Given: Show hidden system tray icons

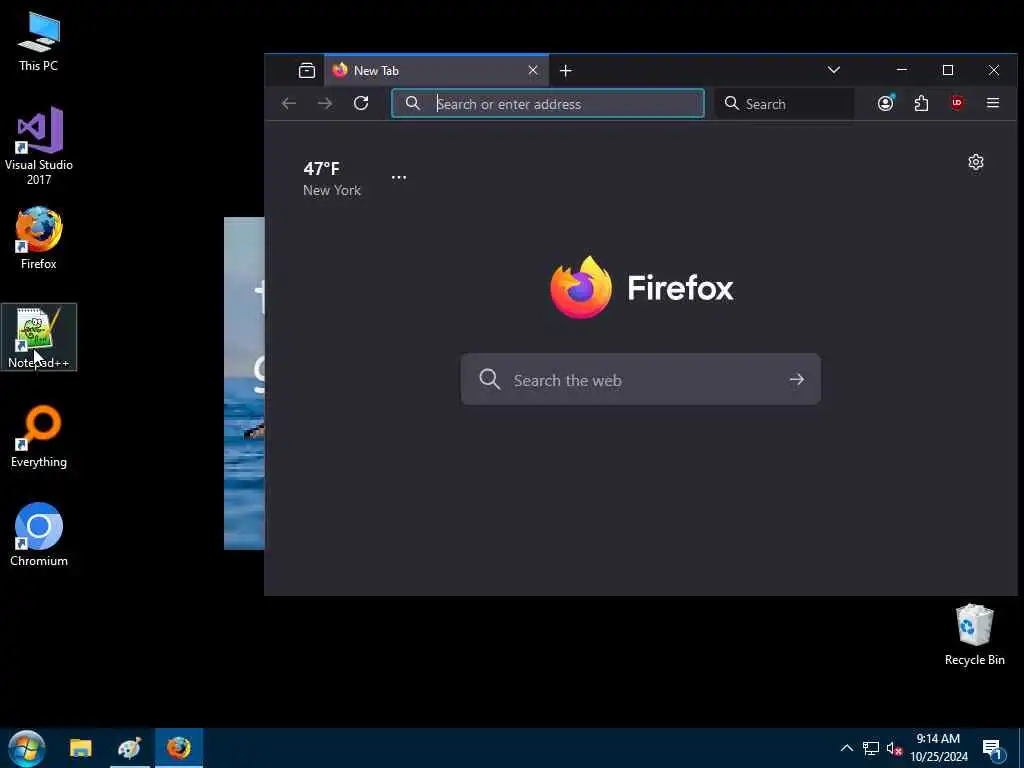Looking at the screenshot, I should pos(846,748).
